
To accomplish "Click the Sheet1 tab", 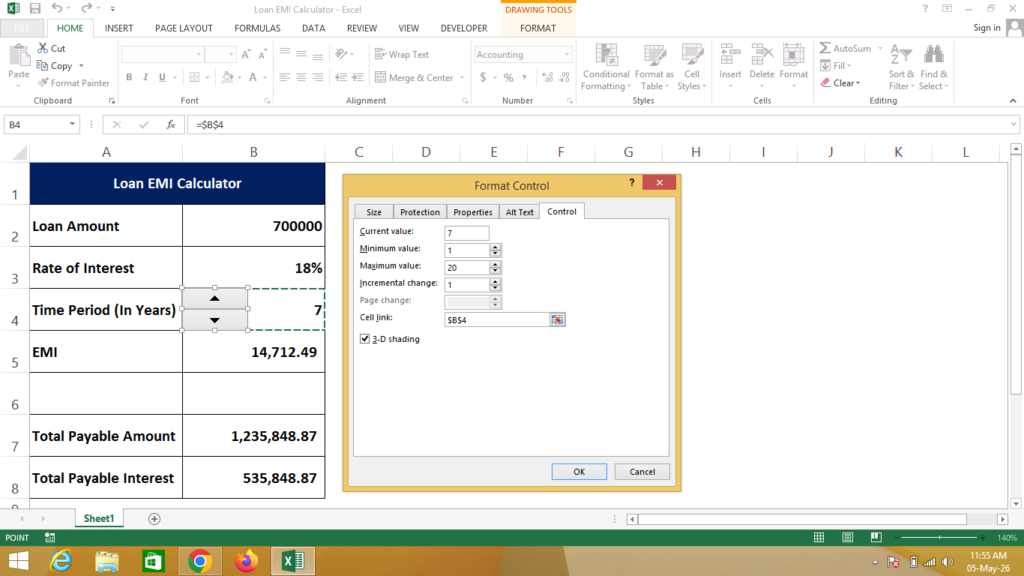I will tap(99, 519).
